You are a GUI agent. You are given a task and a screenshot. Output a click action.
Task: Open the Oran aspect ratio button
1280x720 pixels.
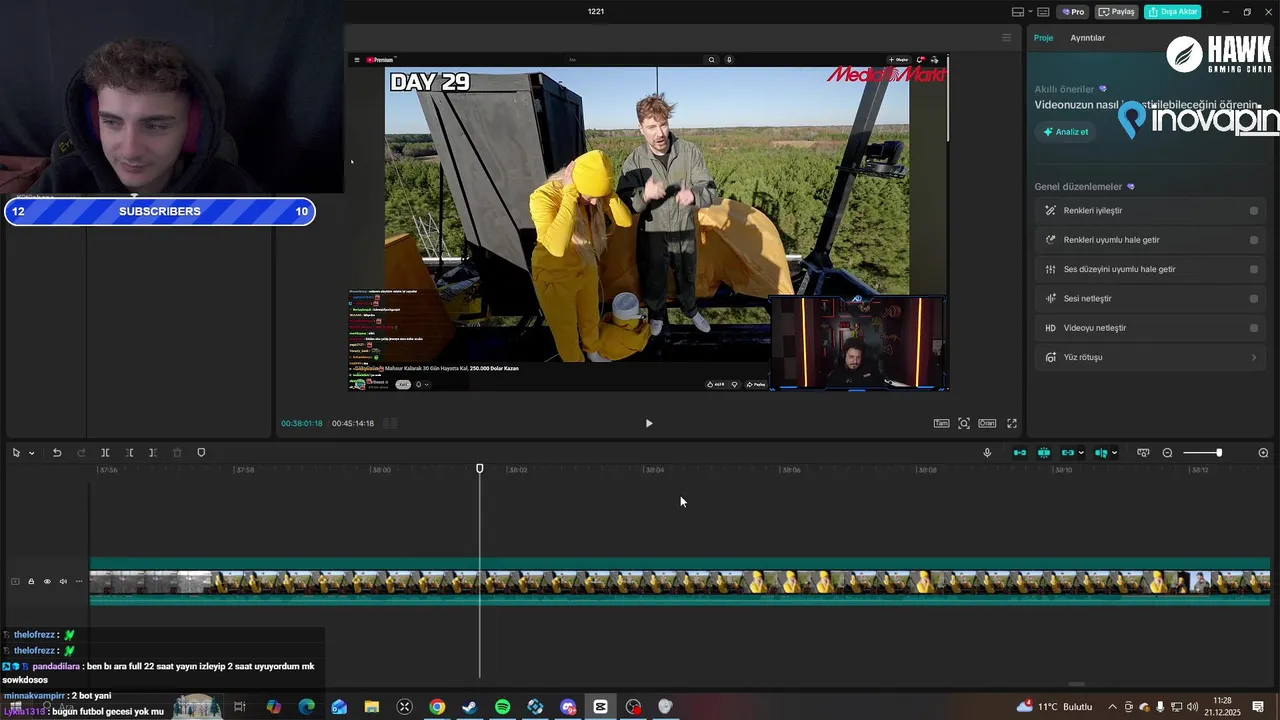pyautogui.click(x=987, y=423)
